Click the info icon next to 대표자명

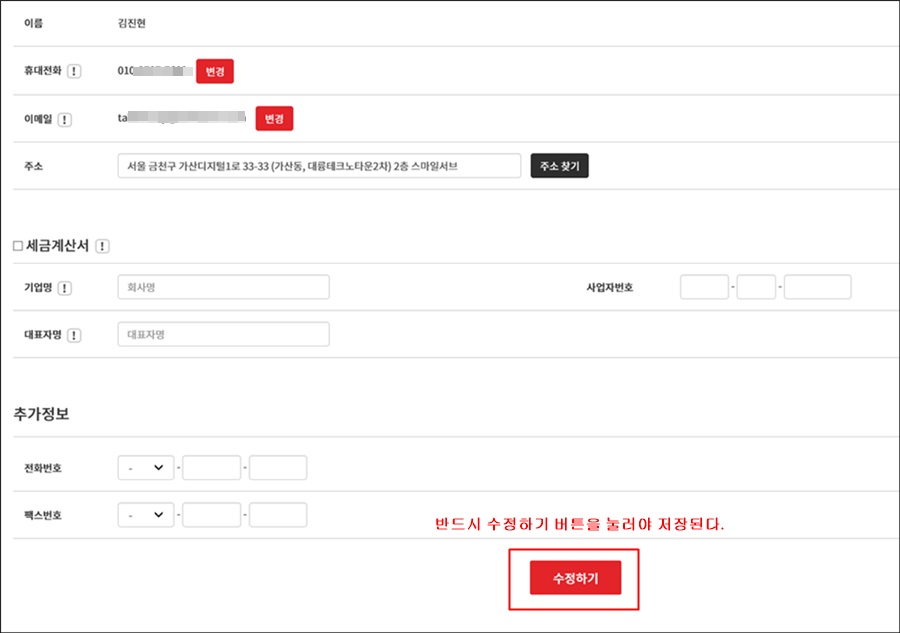coord(74,335)
